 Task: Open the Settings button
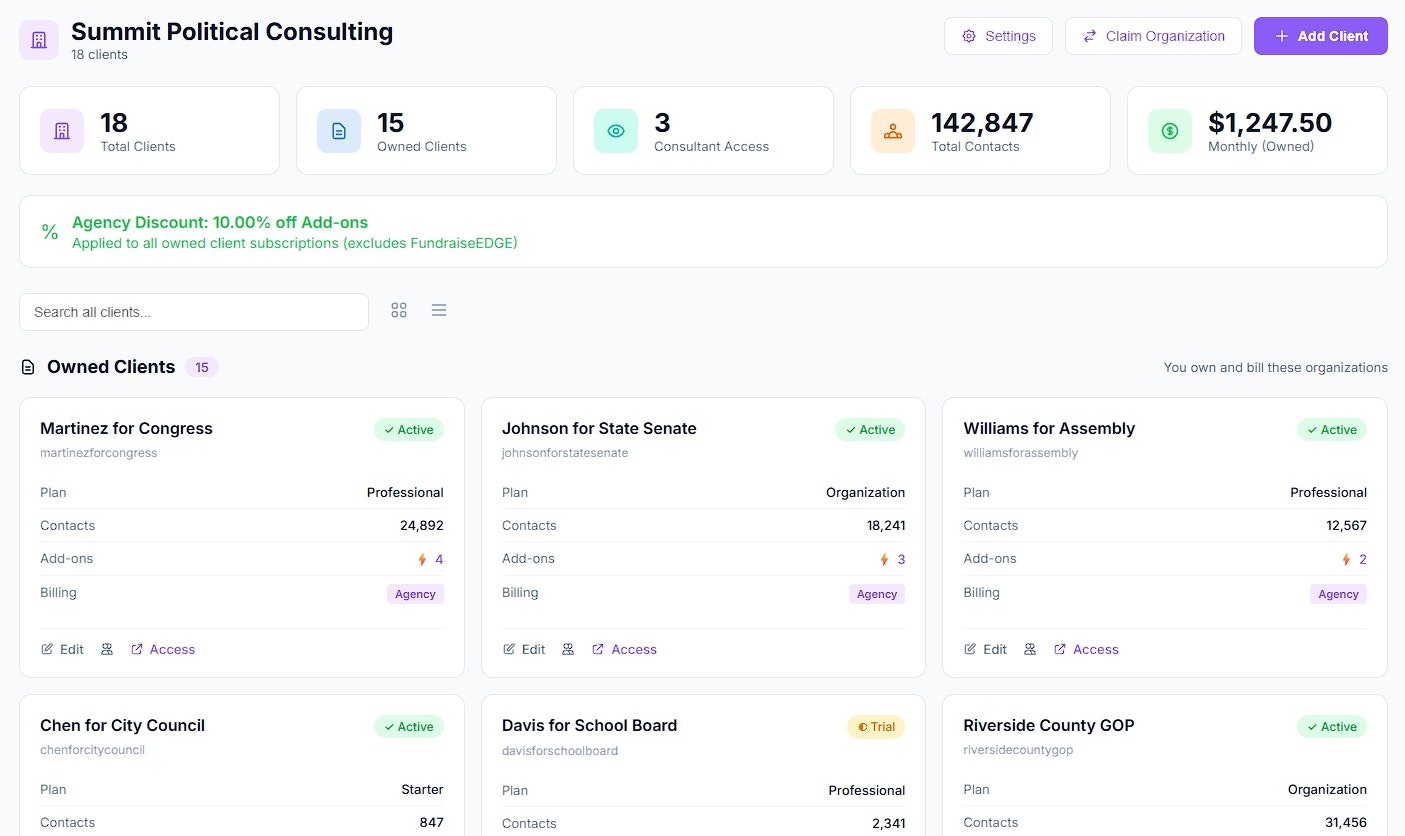click(998, 36)
